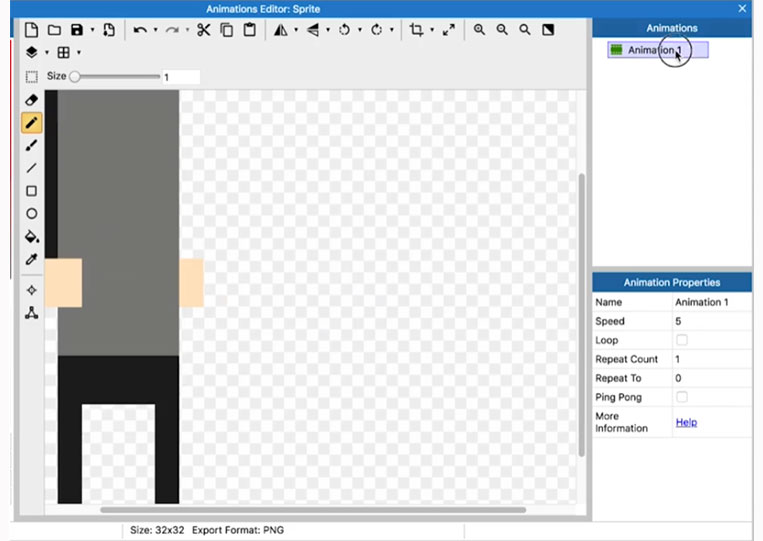Click the Copy icon

coord(227,30)
